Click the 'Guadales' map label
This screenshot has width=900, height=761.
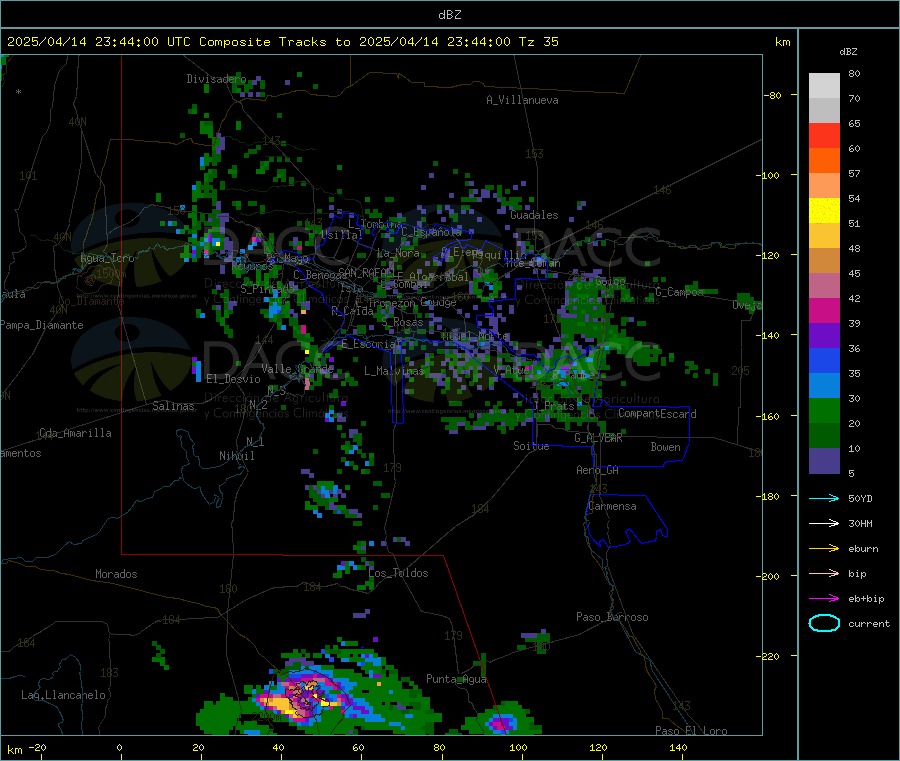pos(534,215)
